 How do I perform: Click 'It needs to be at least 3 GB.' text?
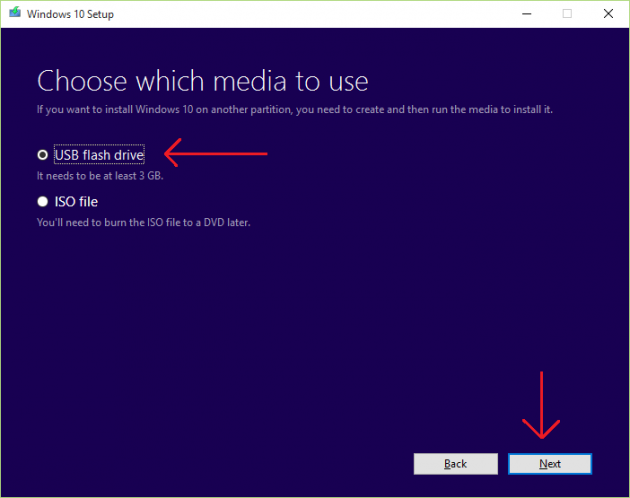[x=100, y=176]
